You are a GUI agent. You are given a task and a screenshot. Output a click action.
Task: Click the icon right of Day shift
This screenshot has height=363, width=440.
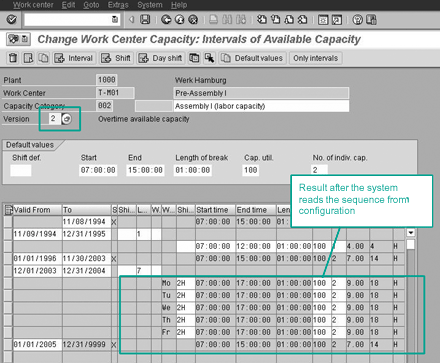(x=194, y=58)
